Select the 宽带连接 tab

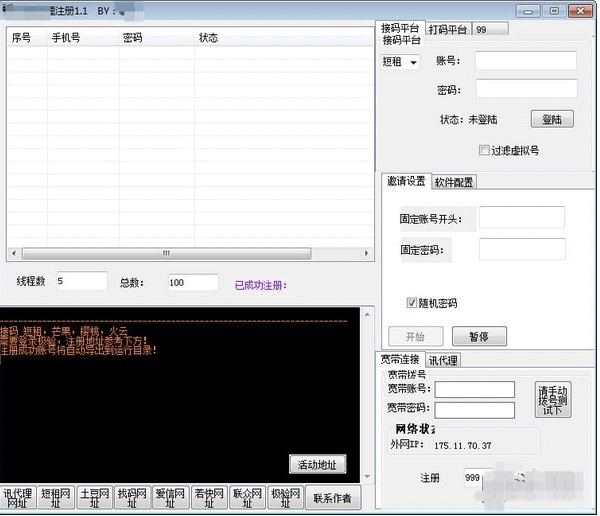click(x=400, y=359)
